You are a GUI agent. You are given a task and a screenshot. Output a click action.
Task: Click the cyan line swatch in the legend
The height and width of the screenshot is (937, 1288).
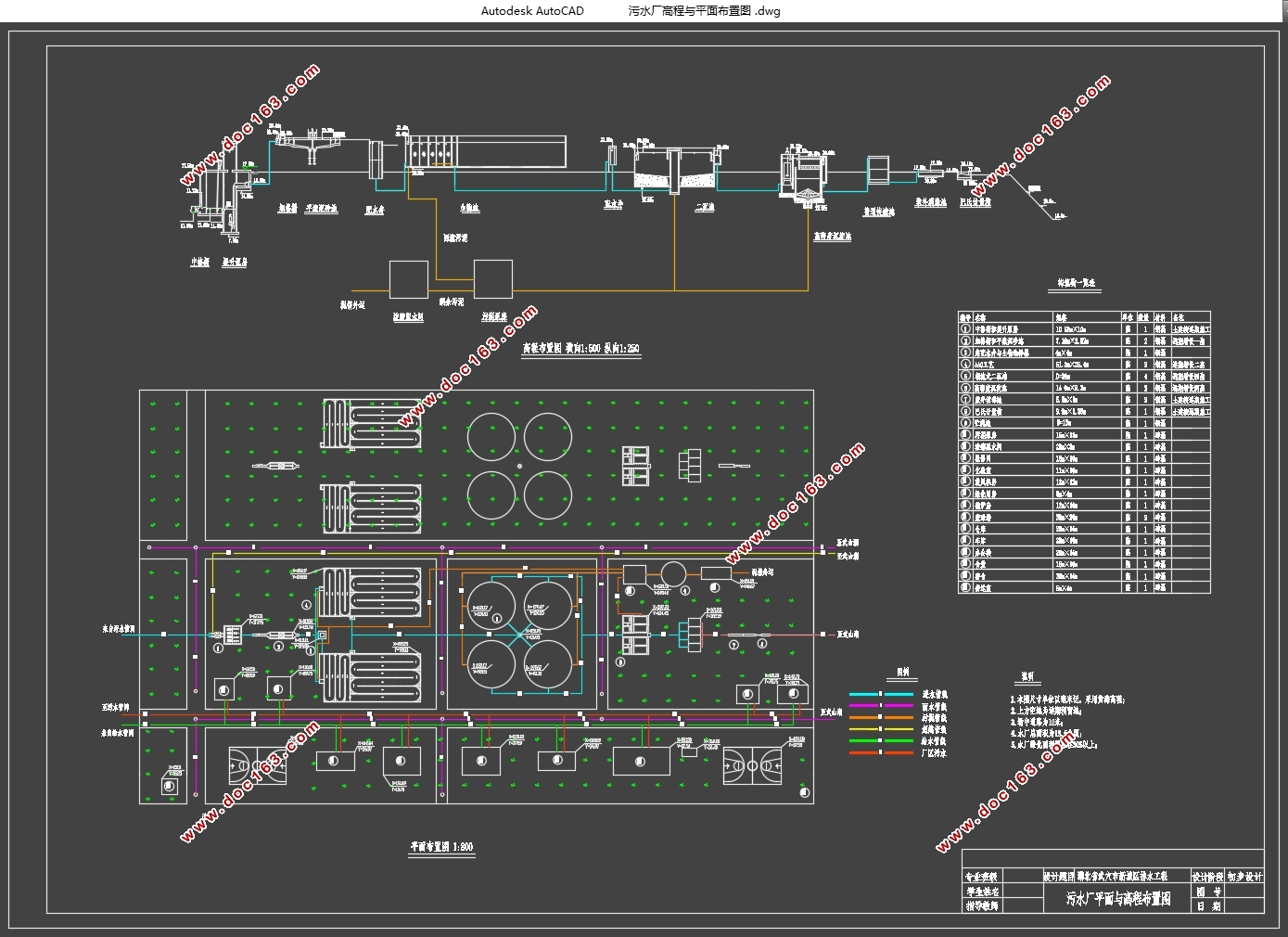point(882,694)
